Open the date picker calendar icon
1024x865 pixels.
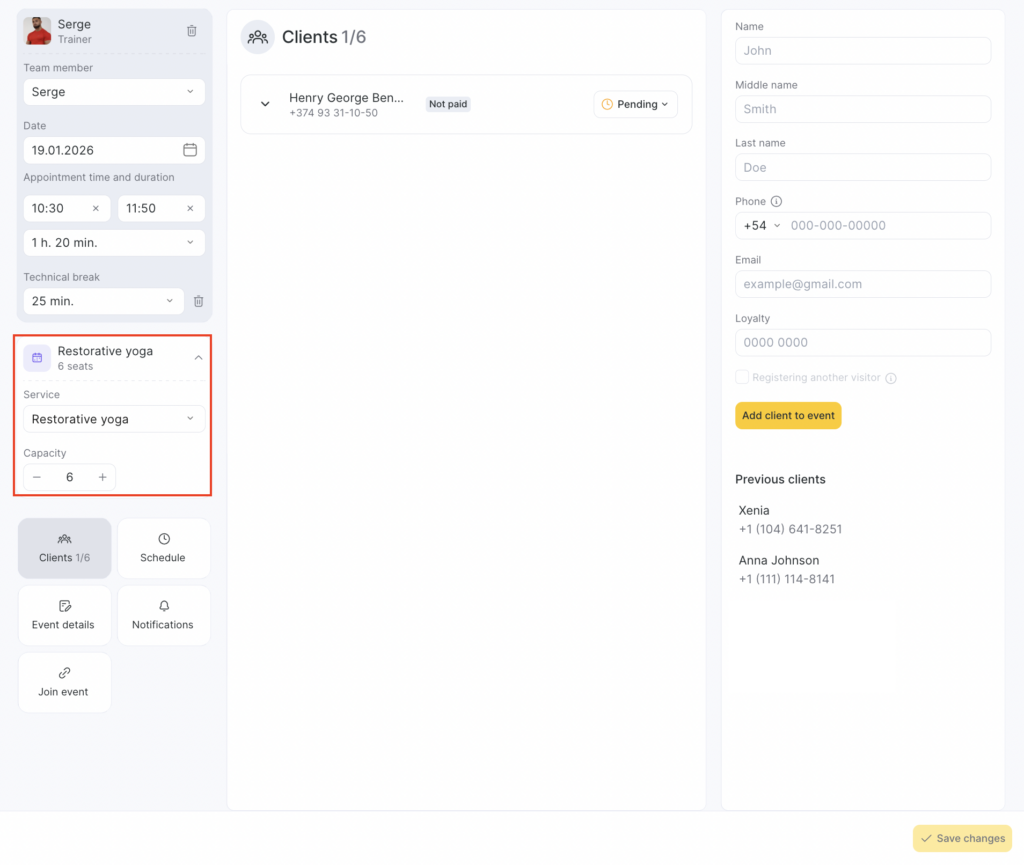point(190,150)
